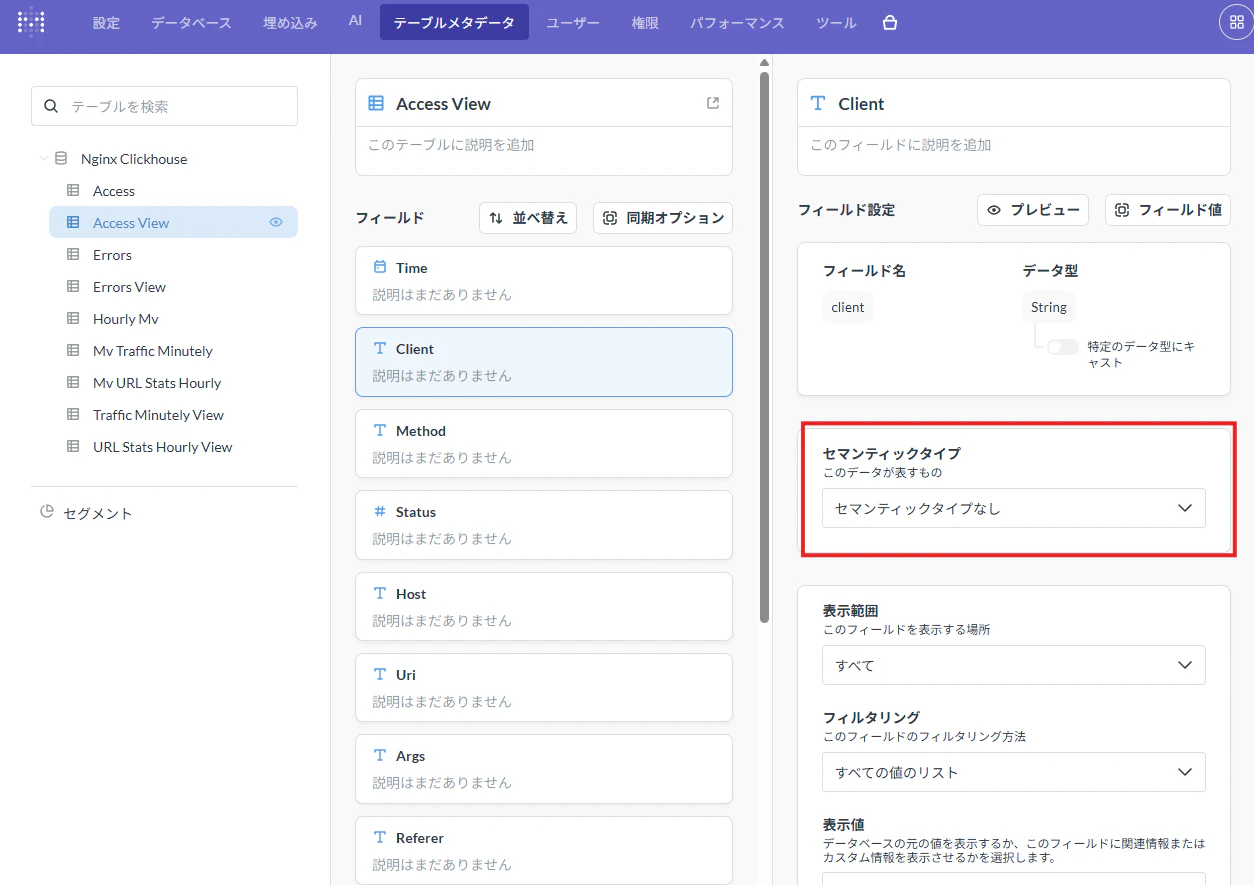1254x885 pixels.
Task: Select the Referer field card
Action: 544,850
